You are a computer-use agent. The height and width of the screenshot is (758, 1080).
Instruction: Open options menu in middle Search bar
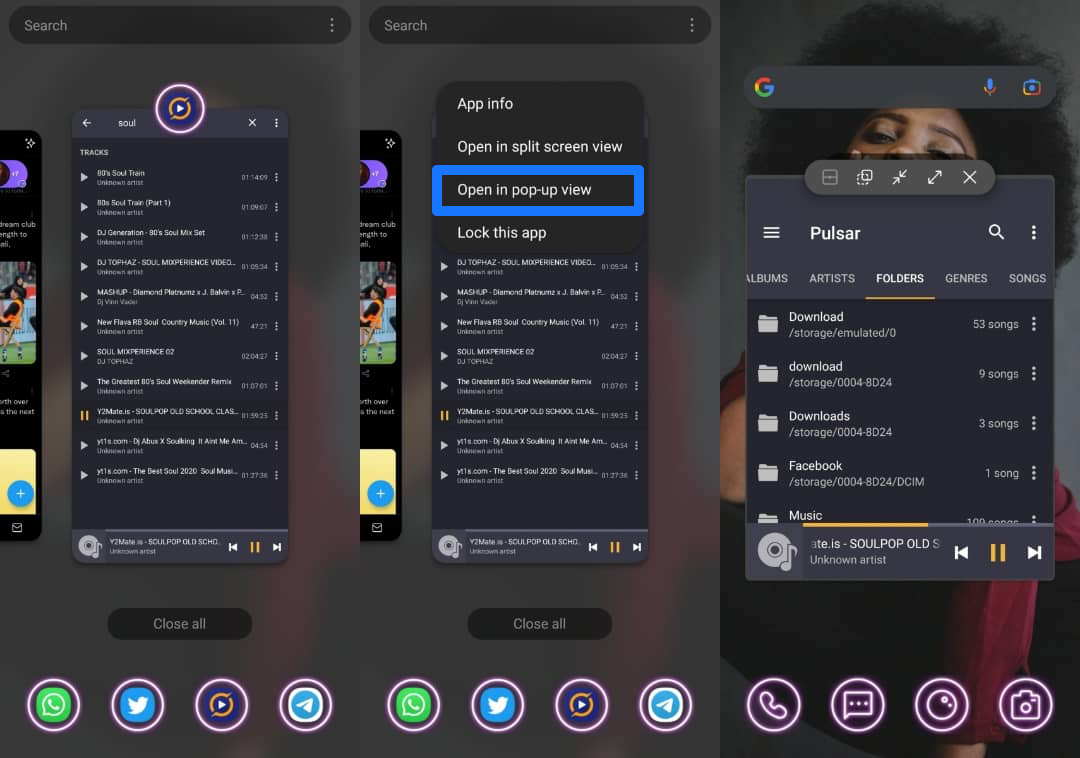coord(692,25)
